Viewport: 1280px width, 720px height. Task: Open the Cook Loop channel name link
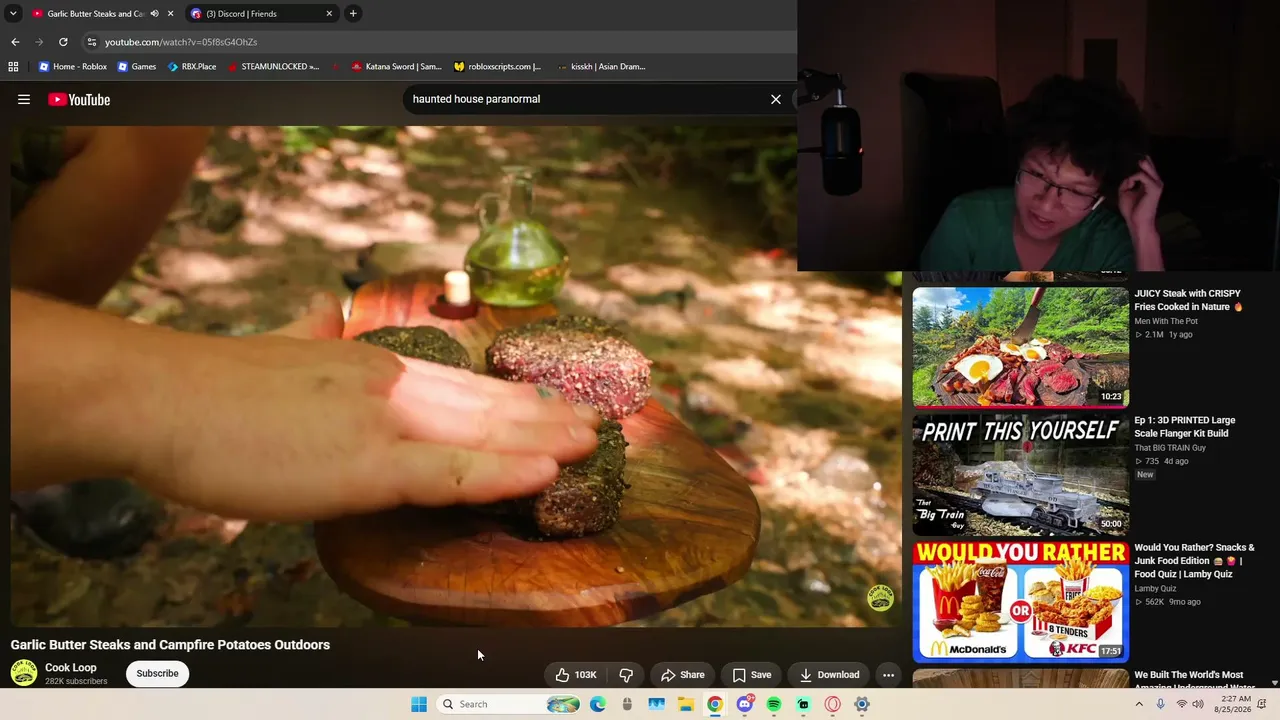71,668
